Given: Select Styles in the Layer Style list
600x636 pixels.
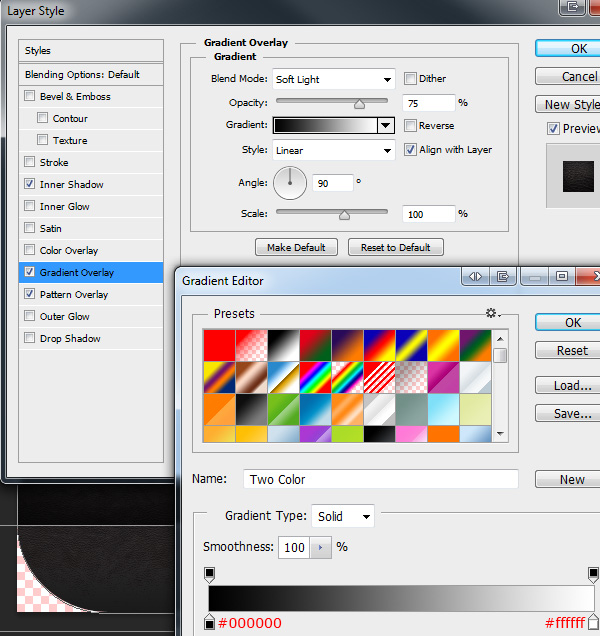Looking at the screenshot, I should coord(91,51).
